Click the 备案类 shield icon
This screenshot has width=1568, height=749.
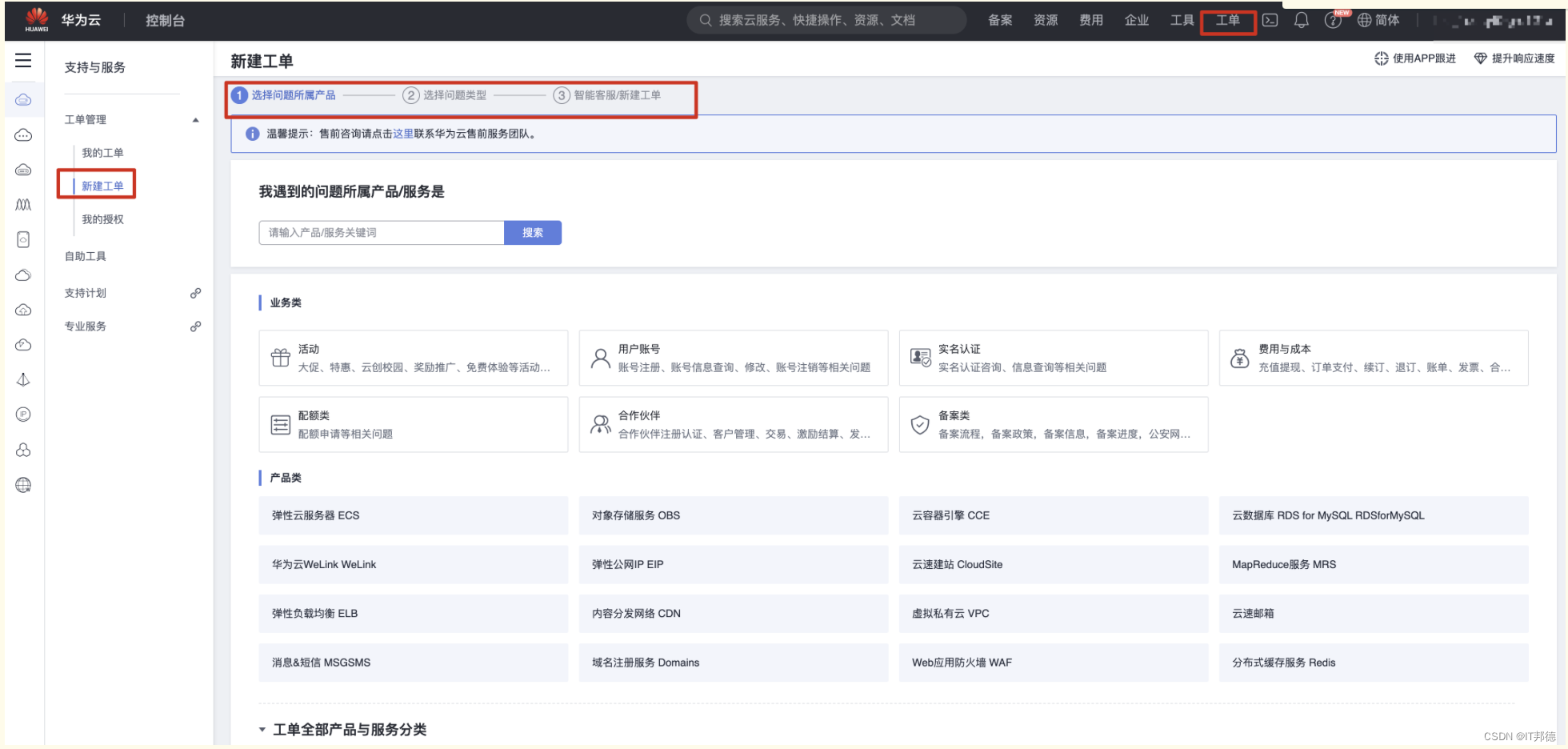point(921,425)
